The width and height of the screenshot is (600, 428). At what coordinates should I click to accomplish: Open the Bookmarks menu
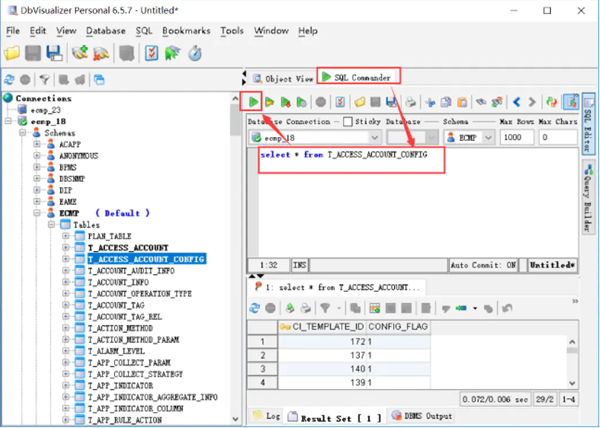coord(187,31)
